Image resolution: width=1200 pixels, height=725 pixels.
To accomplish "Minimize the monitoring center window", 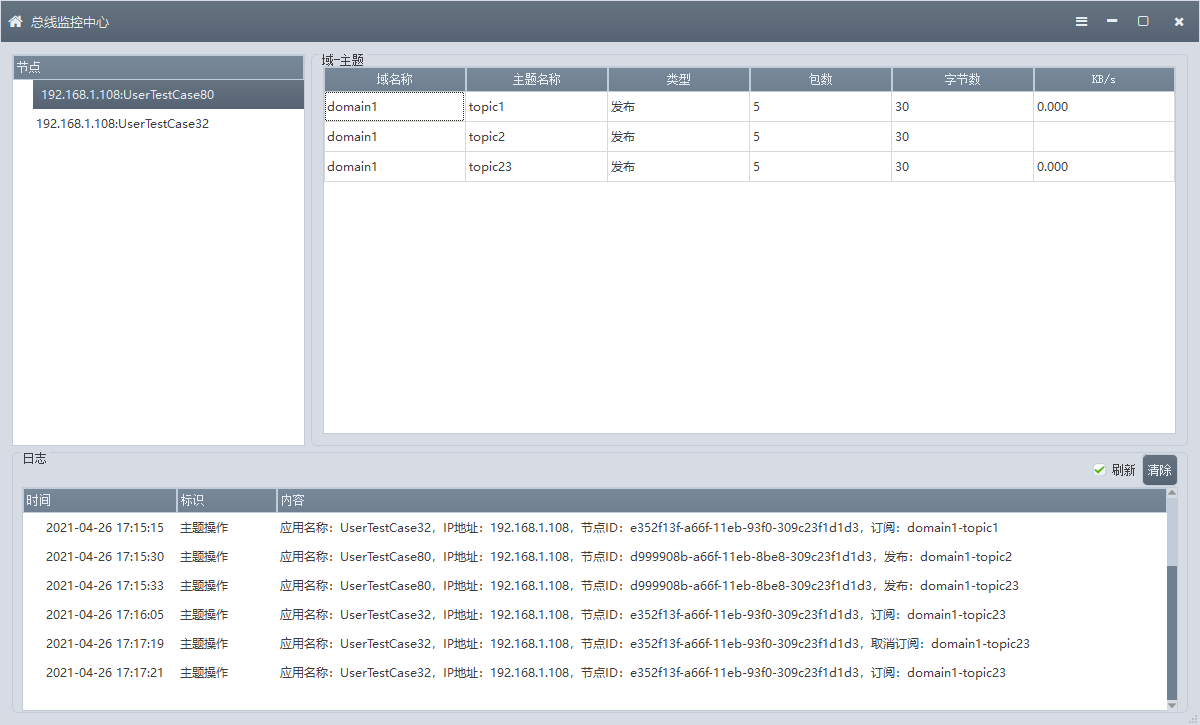I will 1112,21.
